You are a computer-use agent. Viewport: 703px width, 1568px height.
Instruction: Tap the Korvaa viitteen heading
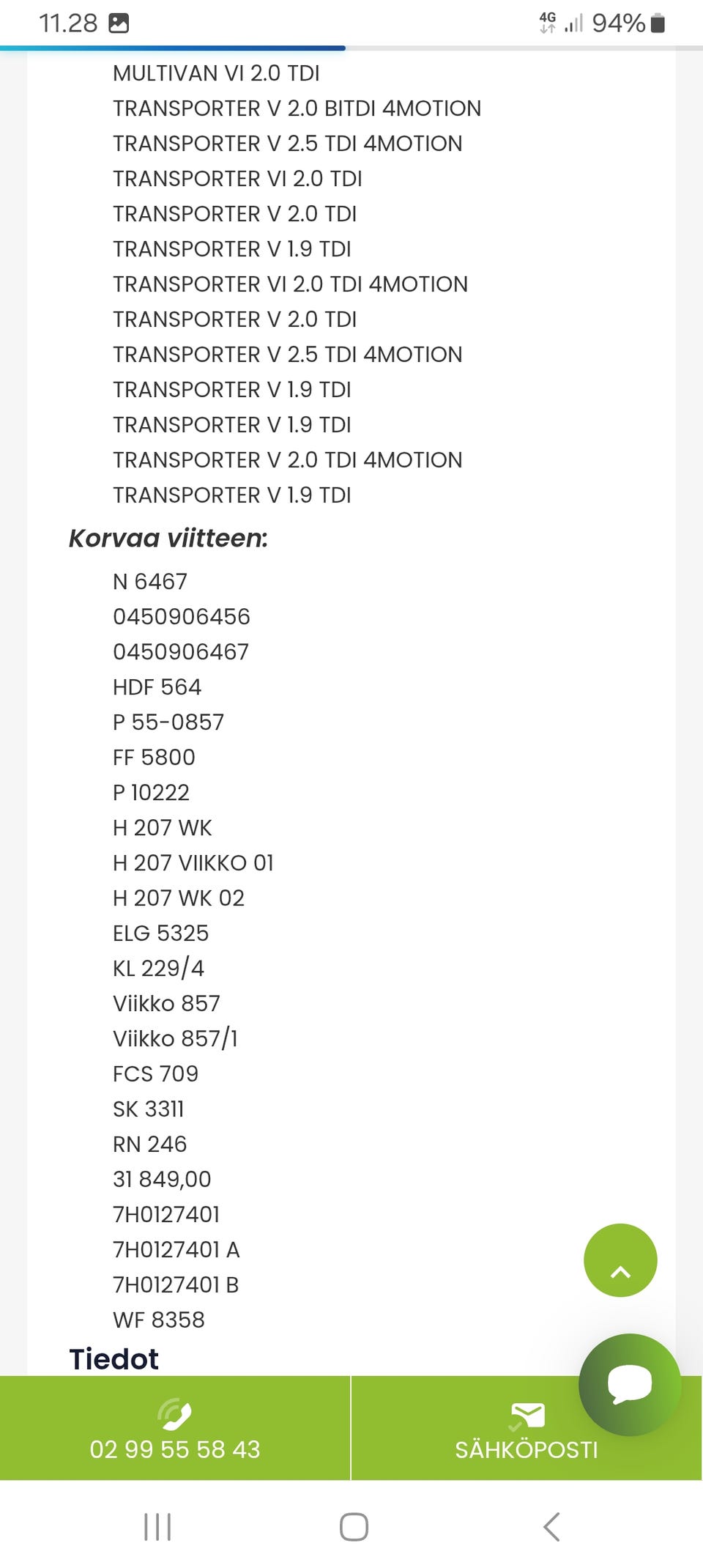pos(168,539)
